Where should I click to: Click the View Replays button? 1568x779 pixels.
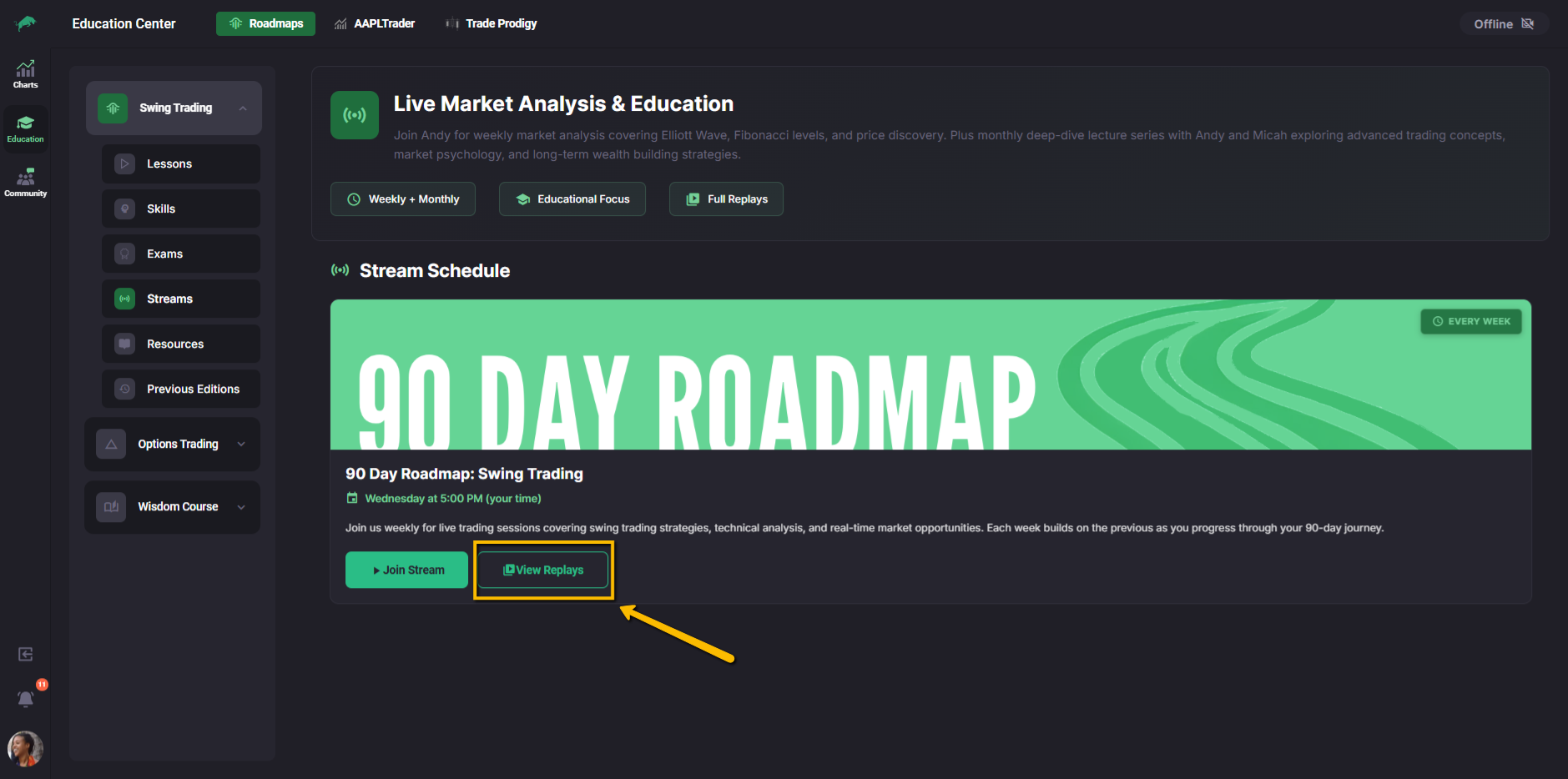(543, 570)
